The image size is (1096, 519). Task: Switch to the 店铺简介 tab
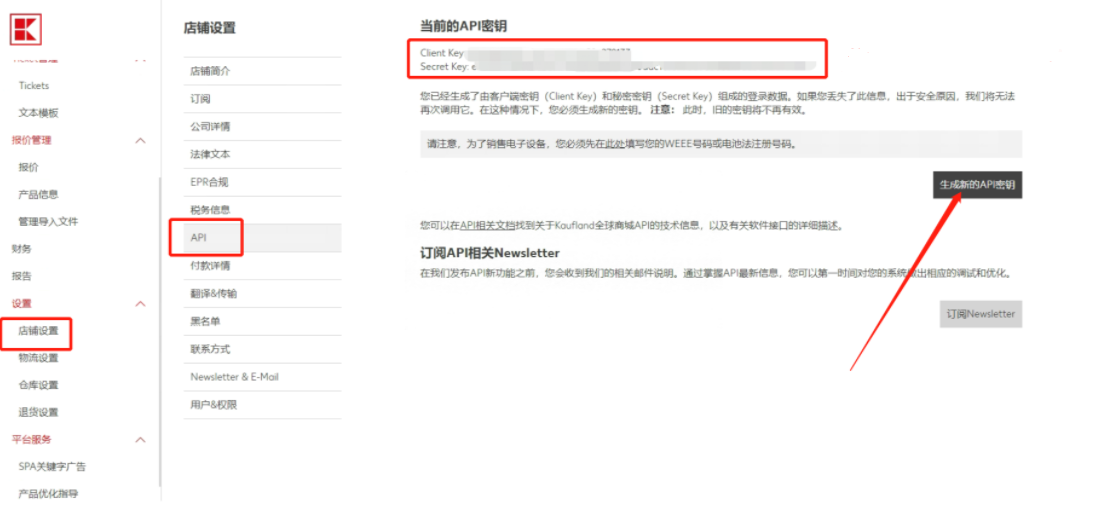pos(210,71)
